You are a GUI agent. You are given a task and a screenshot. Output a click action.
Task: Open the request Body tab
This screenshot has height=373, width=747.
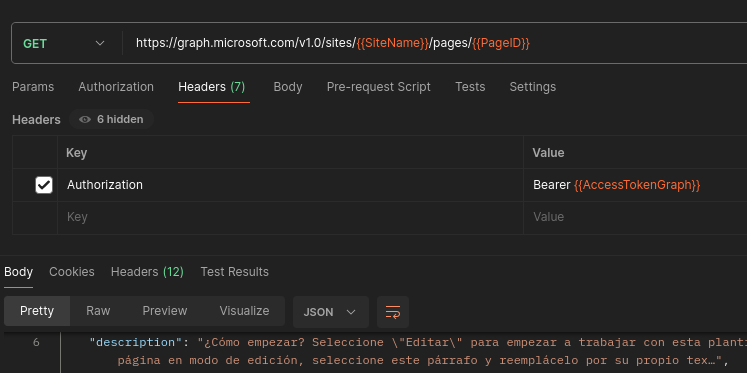point(288,87)
